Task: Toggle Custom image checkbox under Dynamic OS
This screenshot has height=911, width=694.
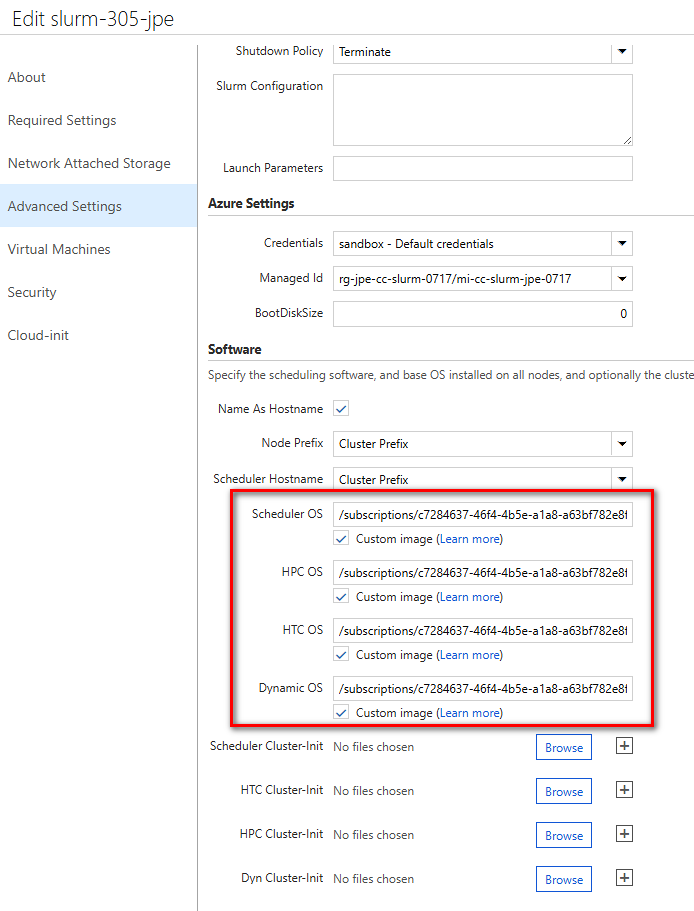Action: click(341, 713)
